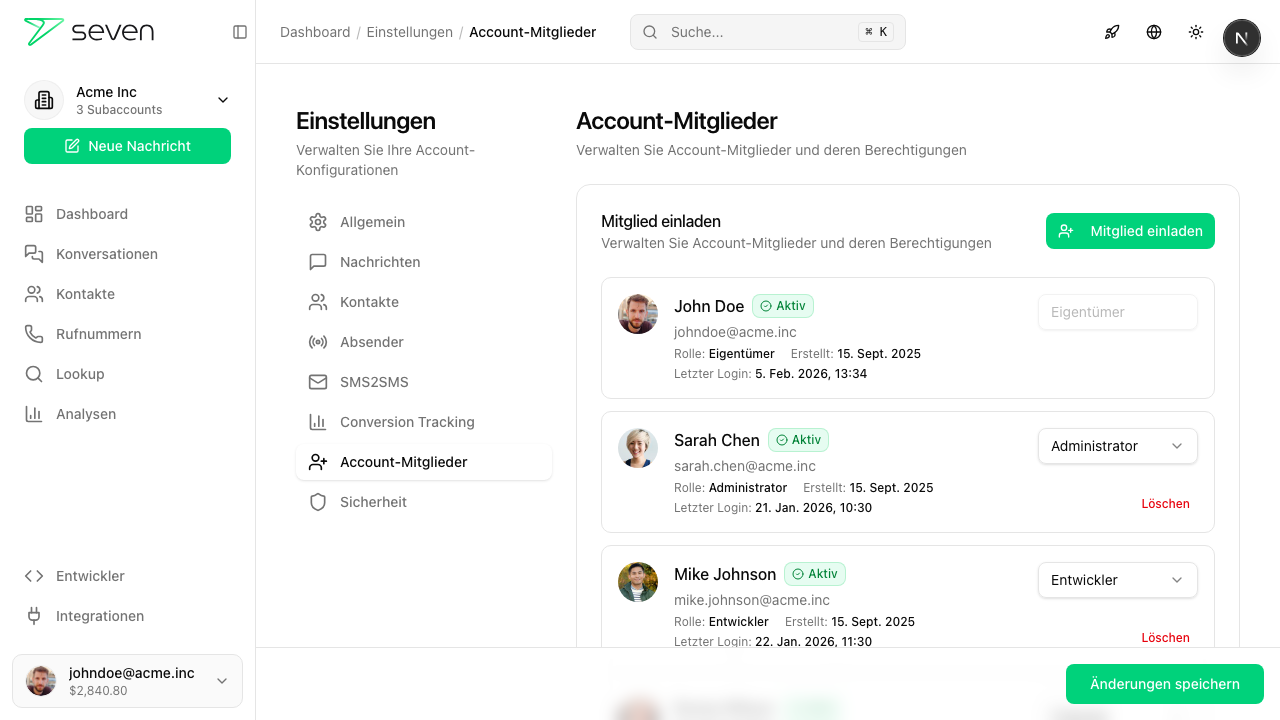Click the Rufnummern phone icon in sidebar
1280x720 pixels.
[x=33, y=334]
